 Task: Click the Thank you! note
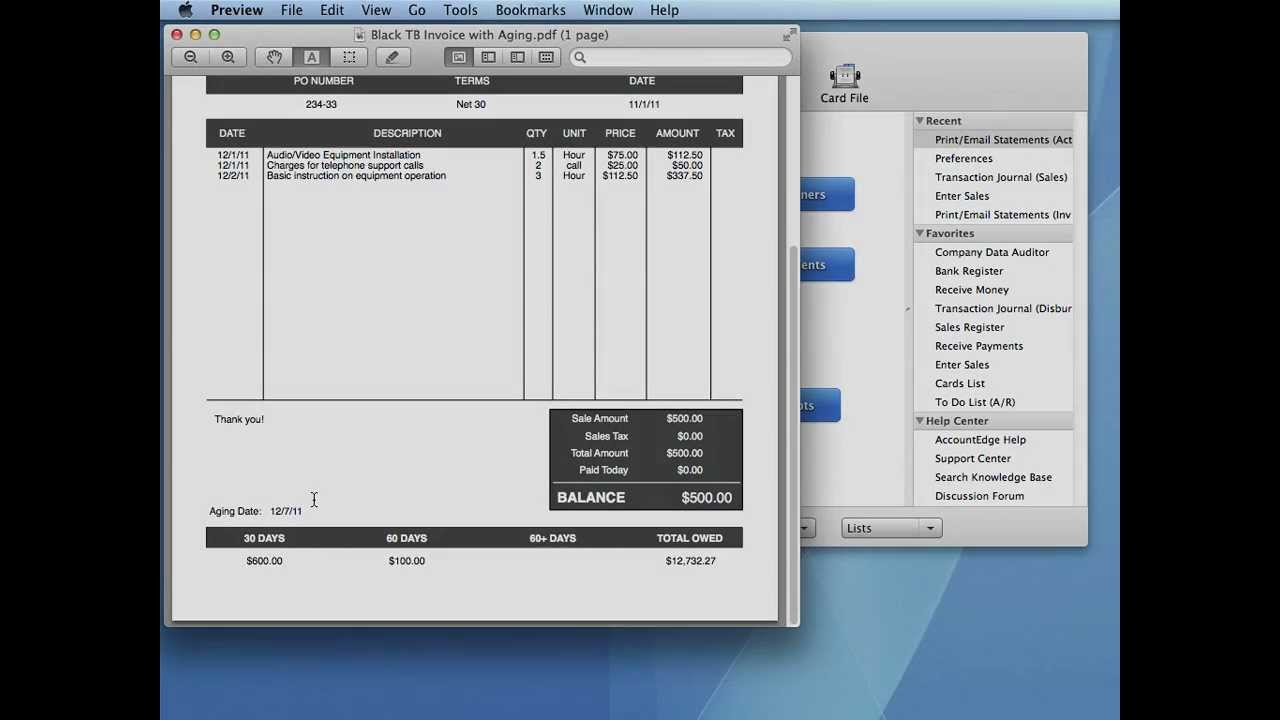239,419
